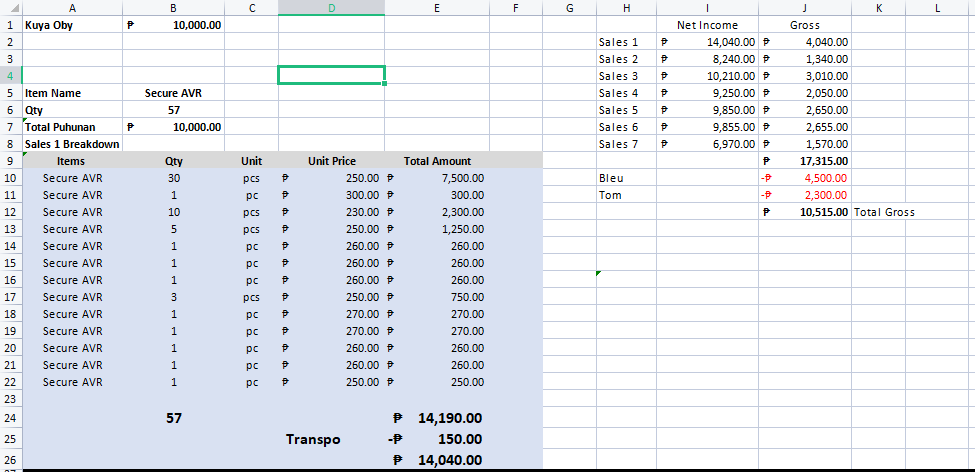Click the bold 57 total in row 24

(x=174, y=418)
